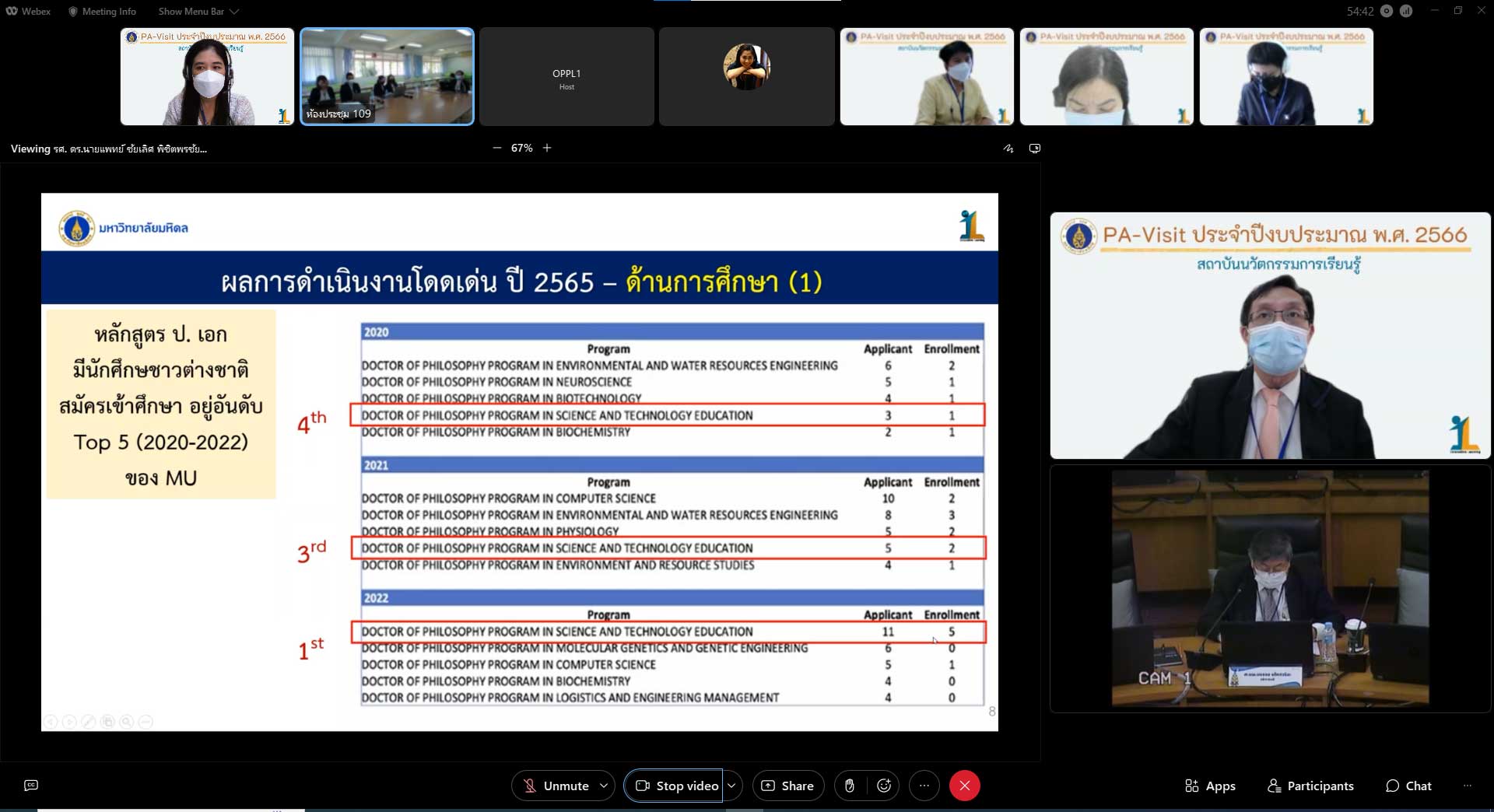The width and height of the screenshot is (1494, 812).
Task: Toggle Stop video button
Action: point(676,786)
